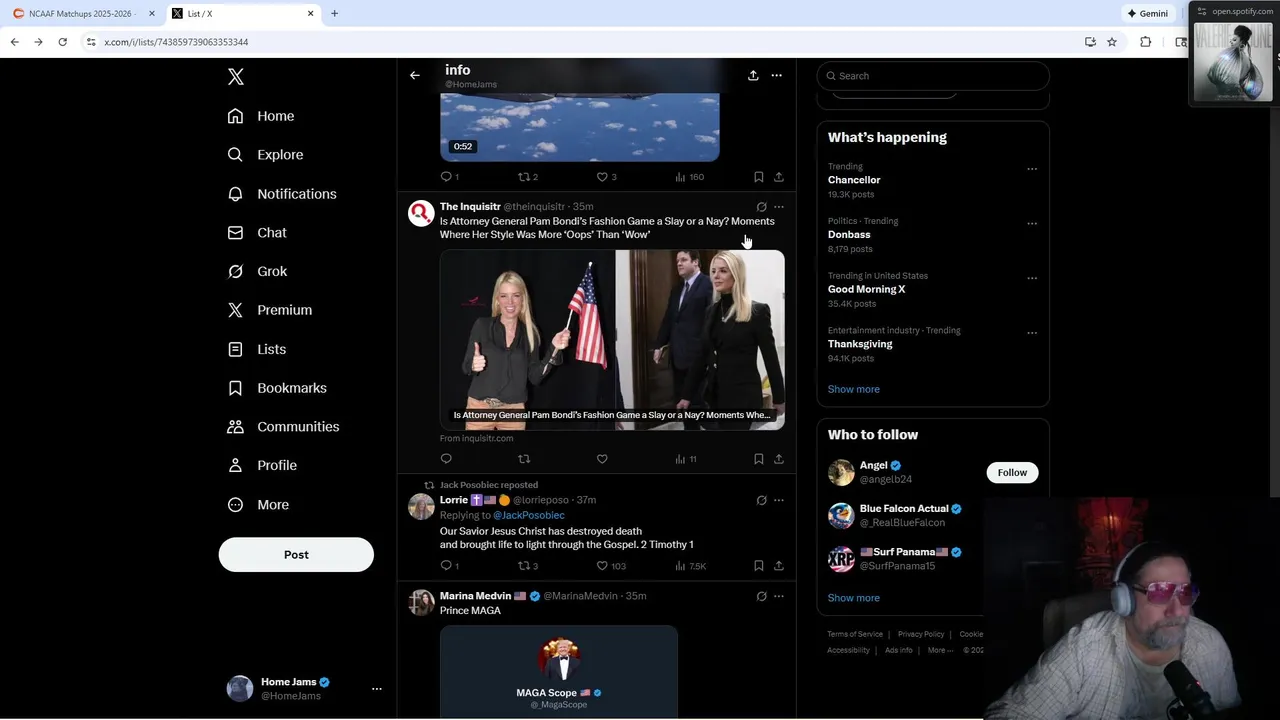Show more accounts in Who to follow

pos(854,598)
